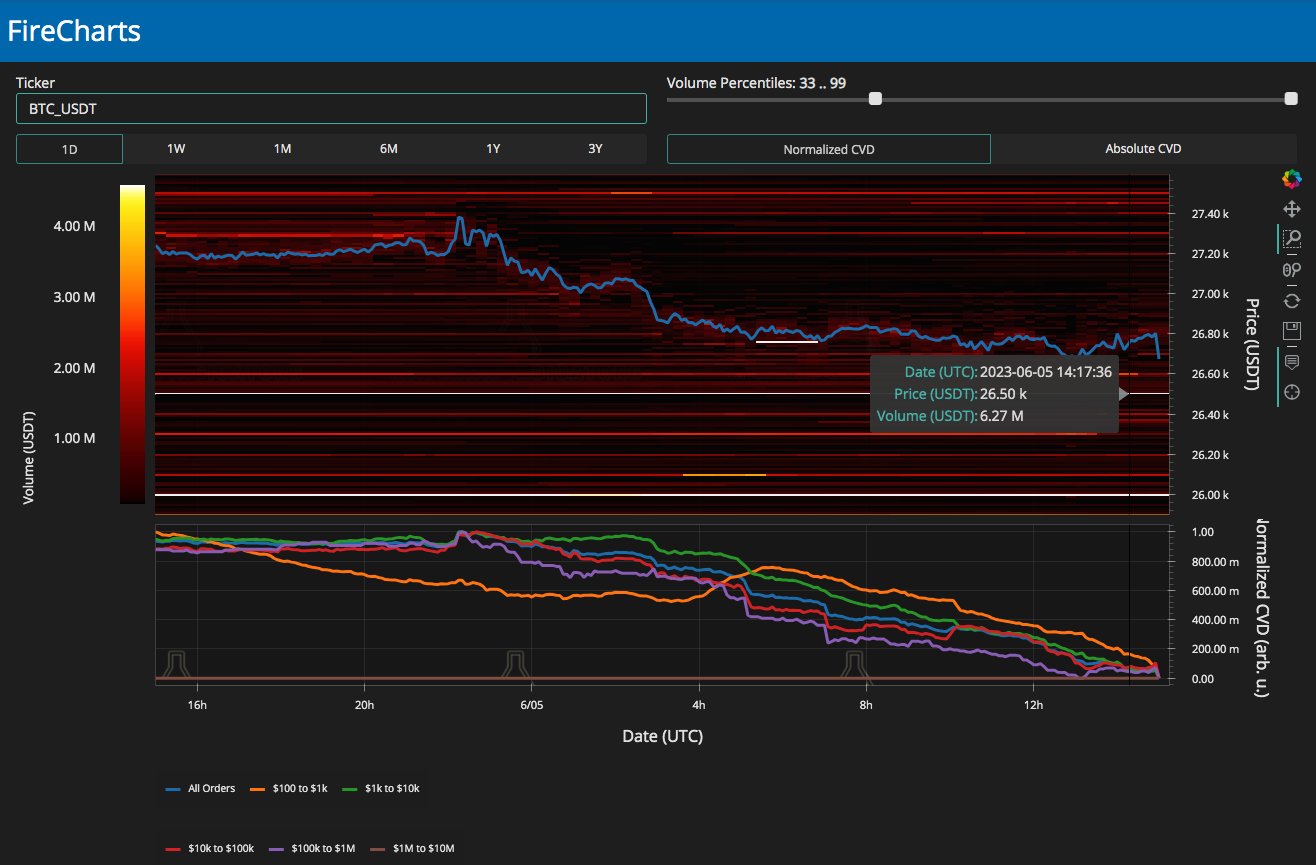
Task: Select the 6M time range
Action: click(388, 149)
